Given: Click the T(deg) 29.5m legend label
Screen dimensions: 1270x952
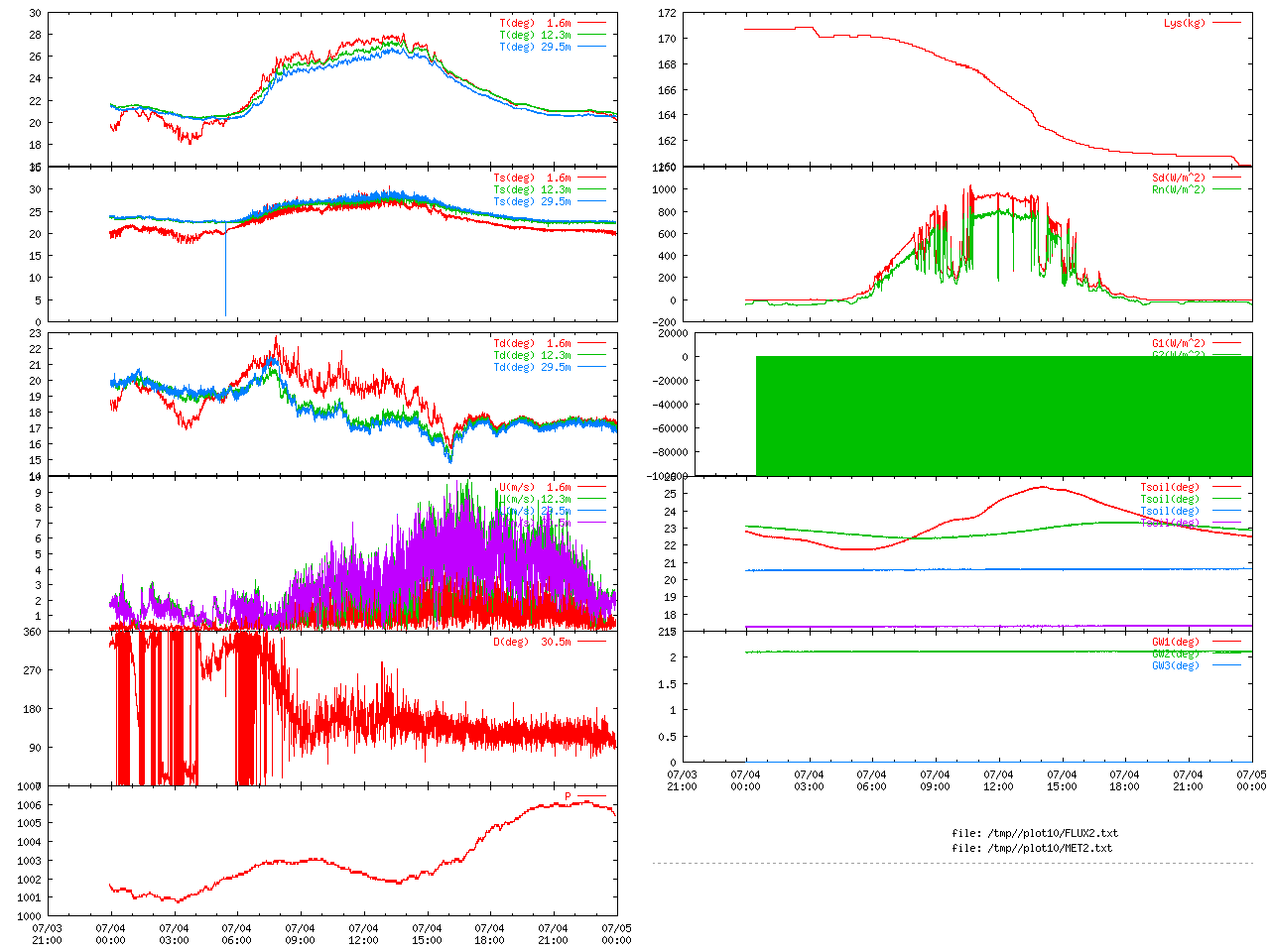Looking at the screenshot, I should (536, 47).
